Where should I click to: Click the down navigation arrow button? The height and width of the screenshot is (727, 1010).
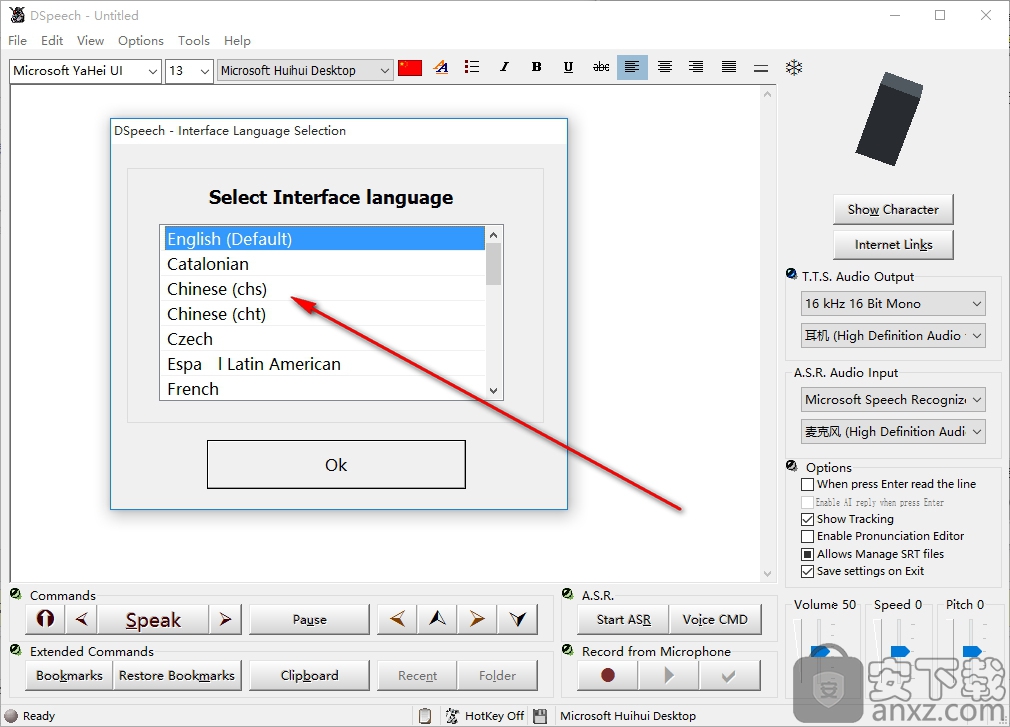[517, 619]
